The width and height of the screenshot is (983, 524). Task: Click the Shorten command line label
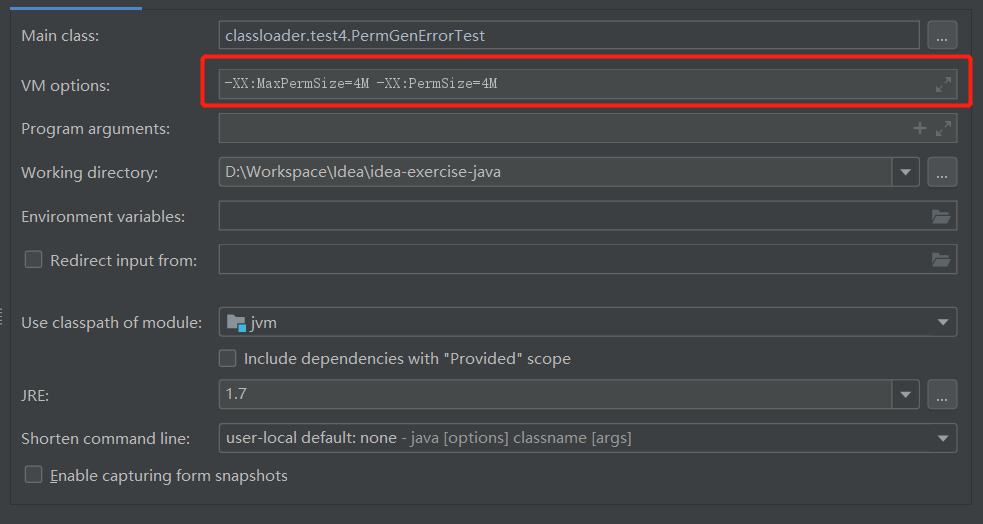pos(105,438)
